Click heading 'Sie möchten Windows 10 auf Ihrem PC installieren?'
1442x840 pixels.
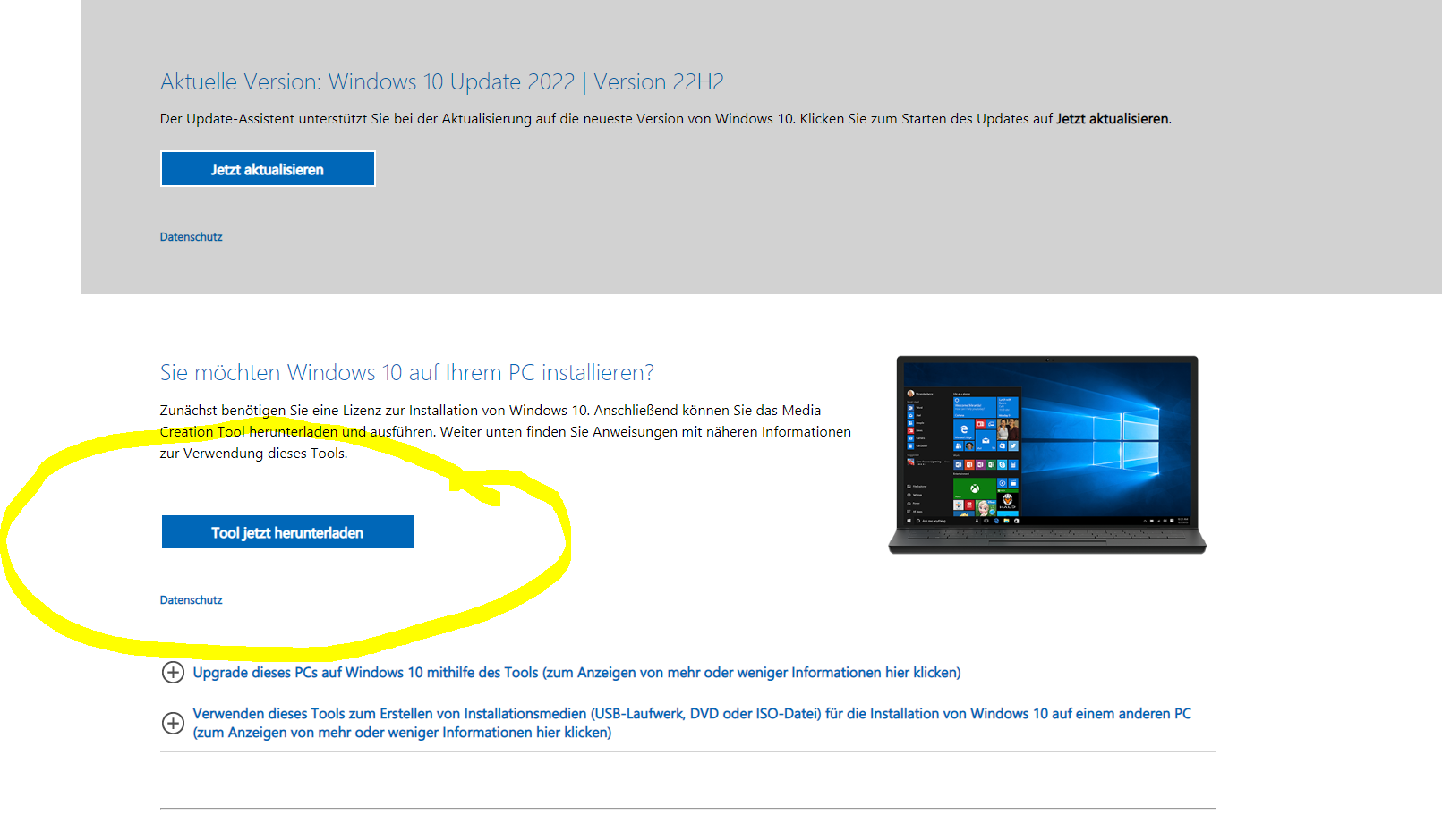coord(407,373)
